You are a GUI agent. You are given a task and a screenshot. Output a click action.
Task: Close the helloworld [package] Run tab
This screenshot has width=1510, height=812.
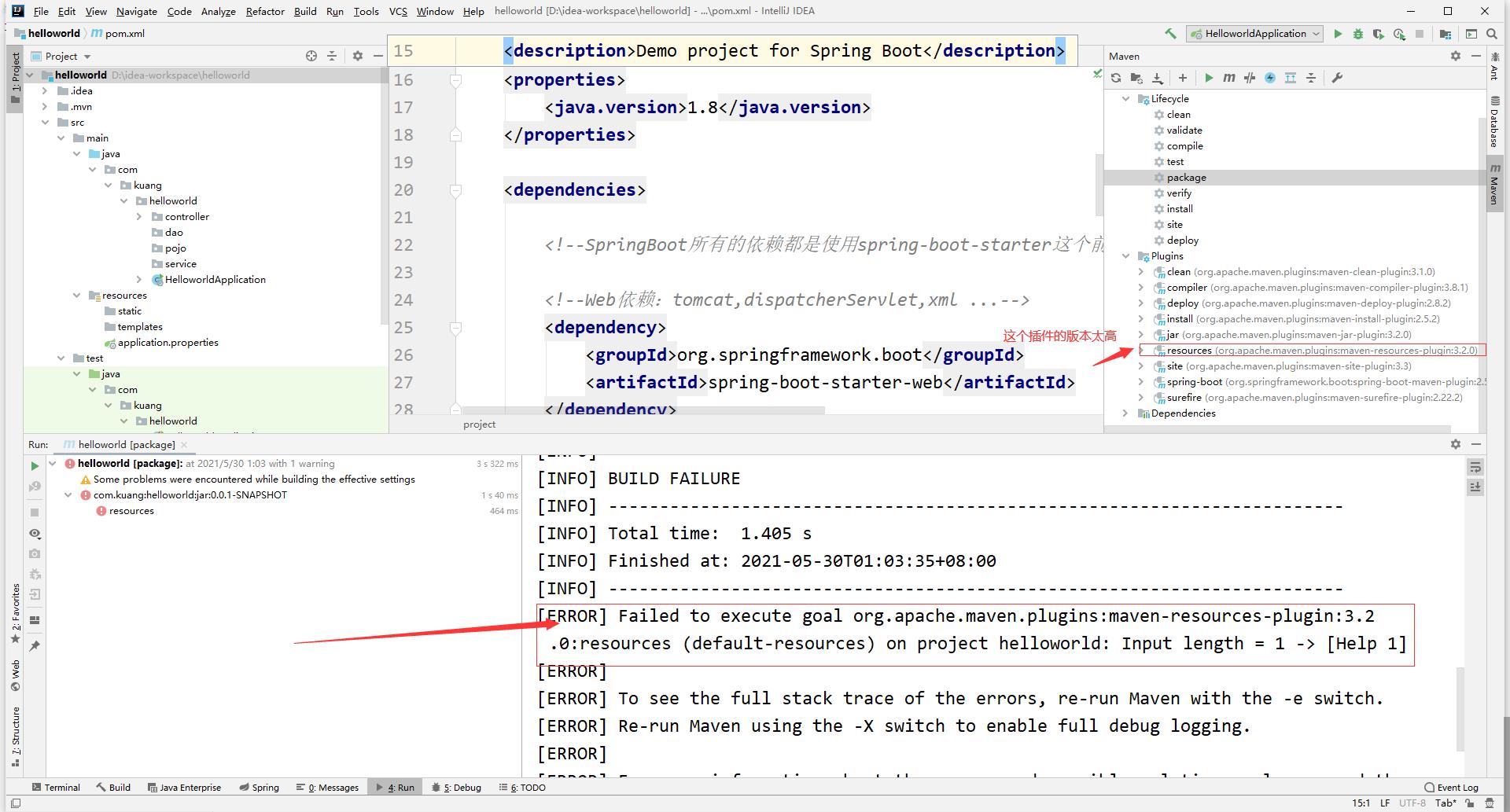[x=182, y=445]
